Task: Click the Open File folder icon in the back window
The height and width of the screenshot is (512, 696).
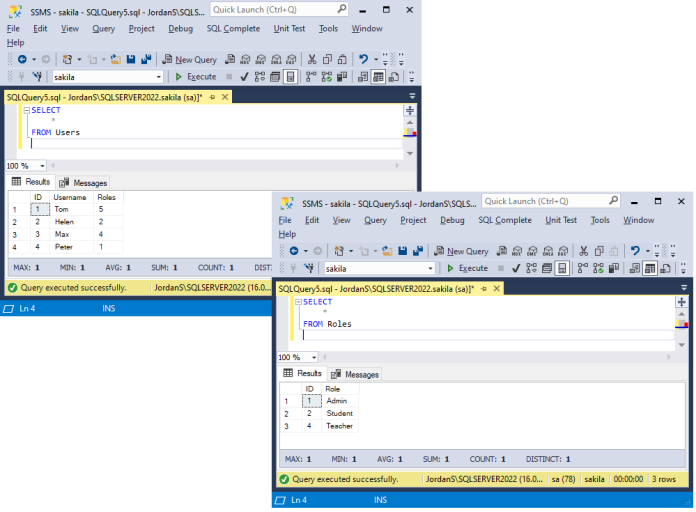Action: click(116, 59)
